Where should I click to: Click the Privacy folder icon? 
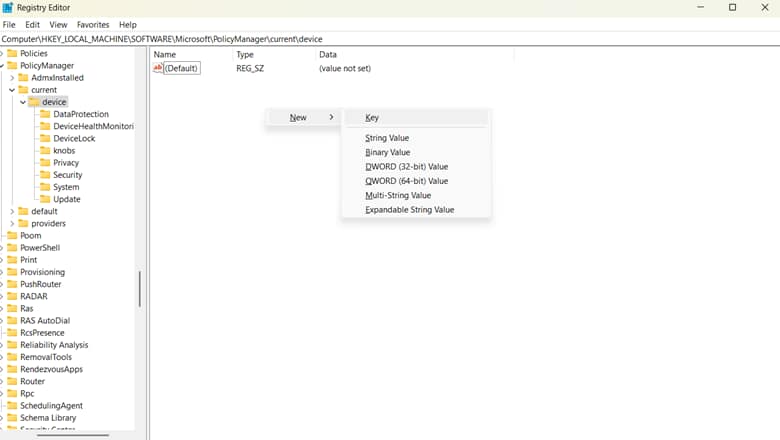[45, 163]
